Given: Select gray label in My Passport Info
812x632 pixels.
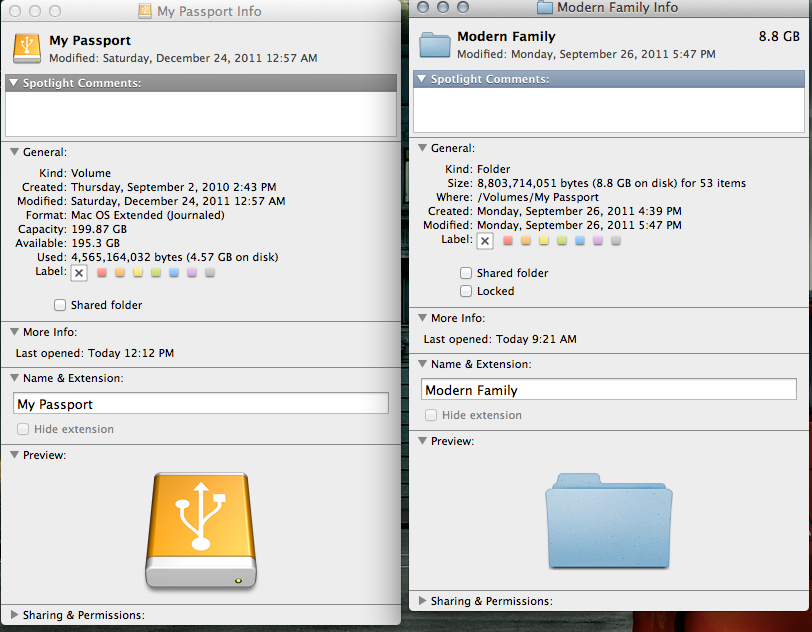Looking at the screenshot, I should (210, 272).
